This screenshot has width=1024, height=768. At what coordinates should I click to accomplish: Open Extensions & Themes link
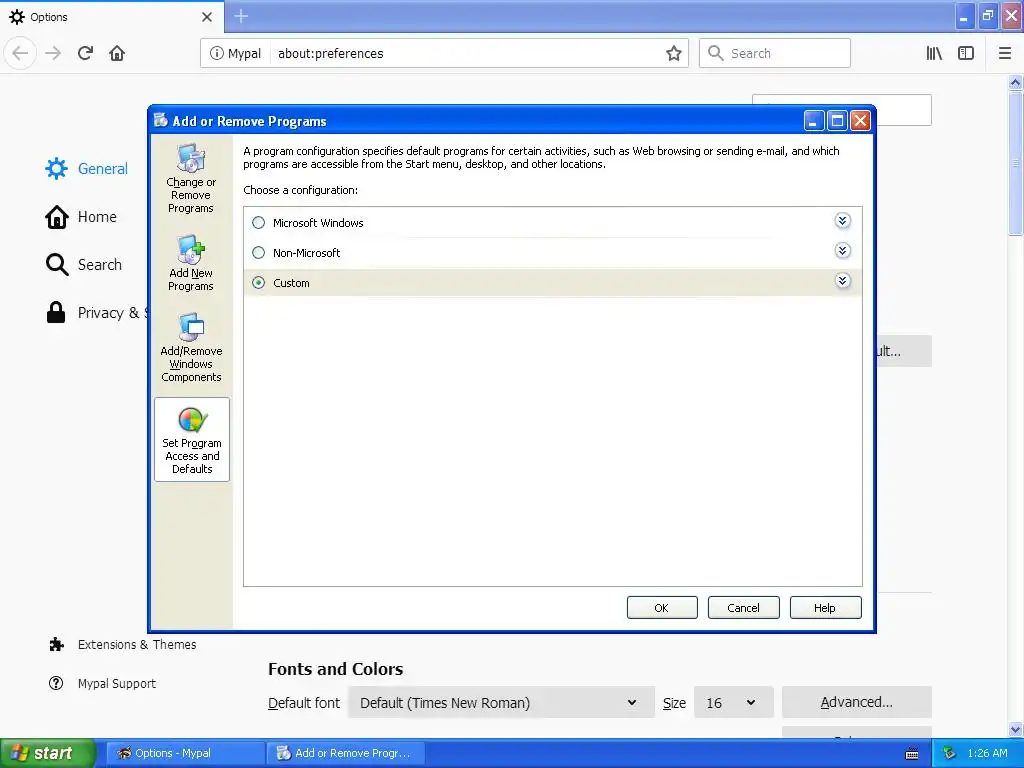pyautogui.click(x=123, y=645)
